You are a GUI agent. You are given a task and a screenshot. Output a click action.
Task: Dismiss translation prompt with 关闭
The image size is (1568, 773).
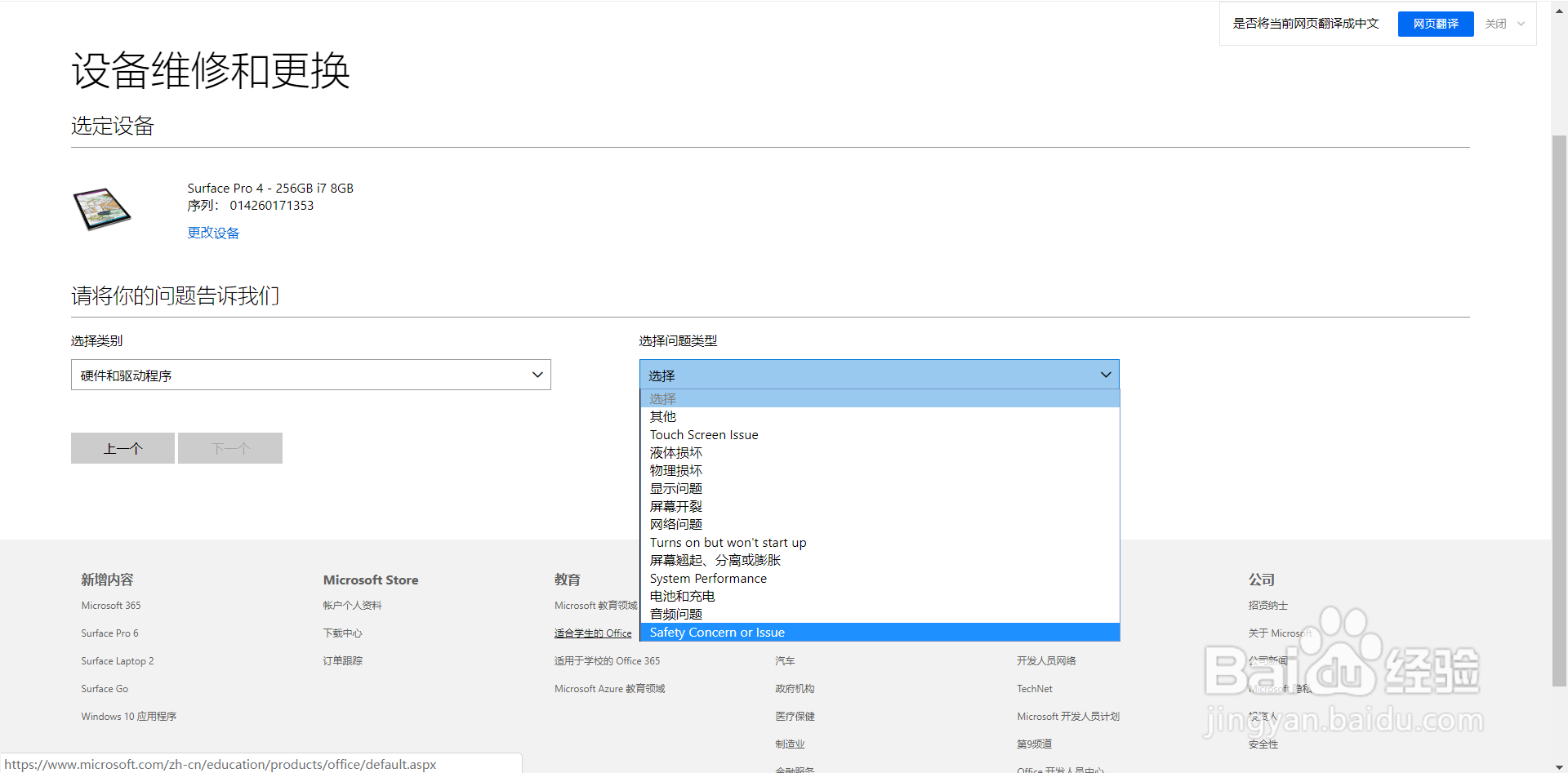(x=1495, y=24)
